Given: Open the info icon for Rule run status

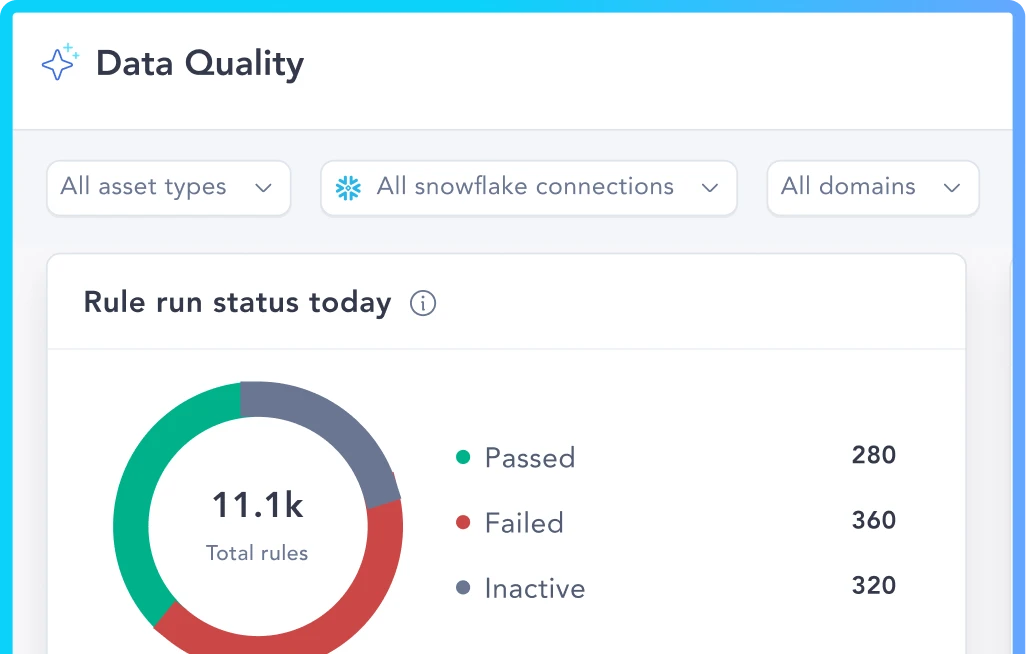Looking at the screenshot, I should (423, 303).
